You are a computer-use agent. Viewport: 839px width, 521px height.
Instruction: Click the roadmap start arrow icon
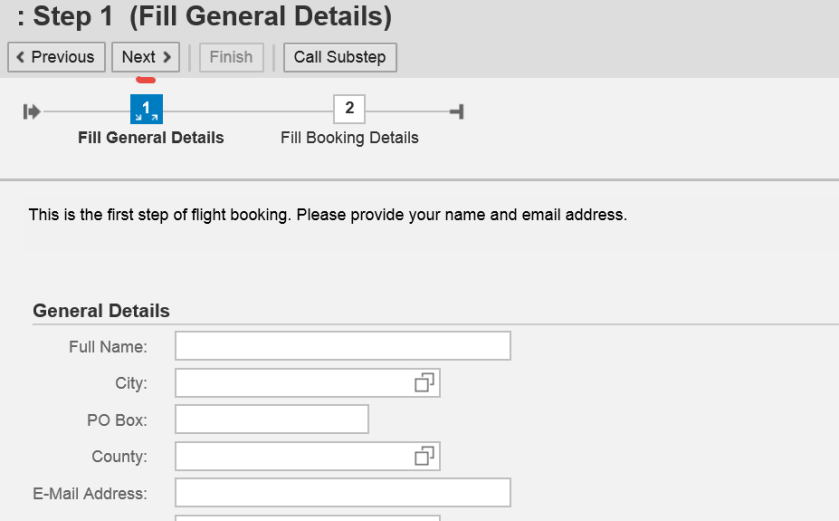(32, 112)
